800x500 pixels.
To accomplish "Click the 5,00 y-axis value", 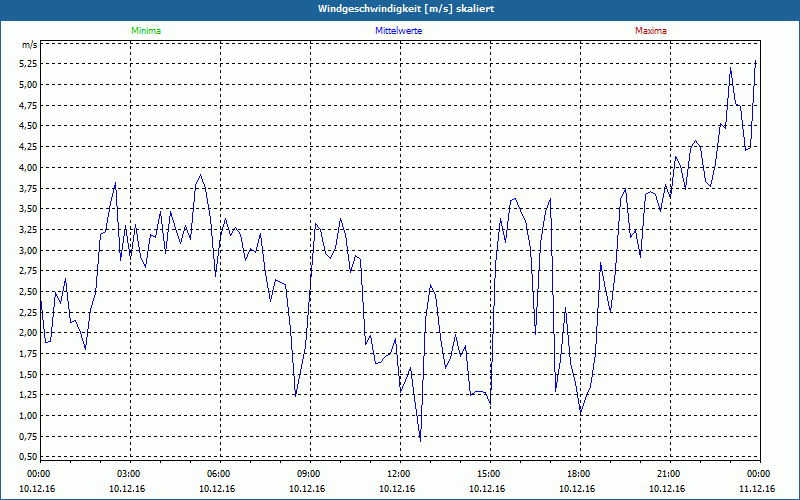I will pos(29,85).
